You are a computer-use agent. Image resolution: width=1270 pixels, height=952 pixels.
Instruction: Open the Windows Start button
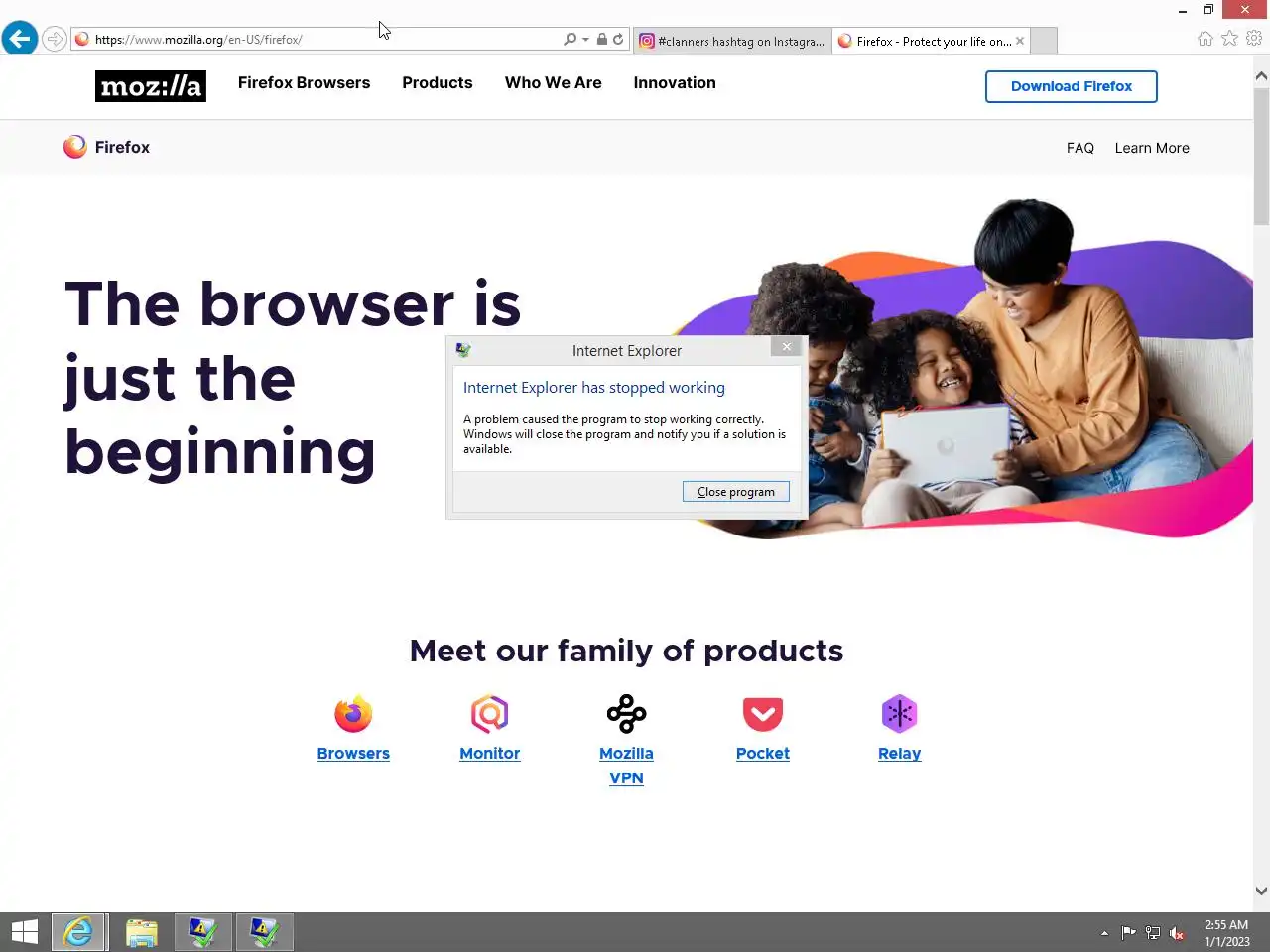pyautogui.click(x=24, y=932)
